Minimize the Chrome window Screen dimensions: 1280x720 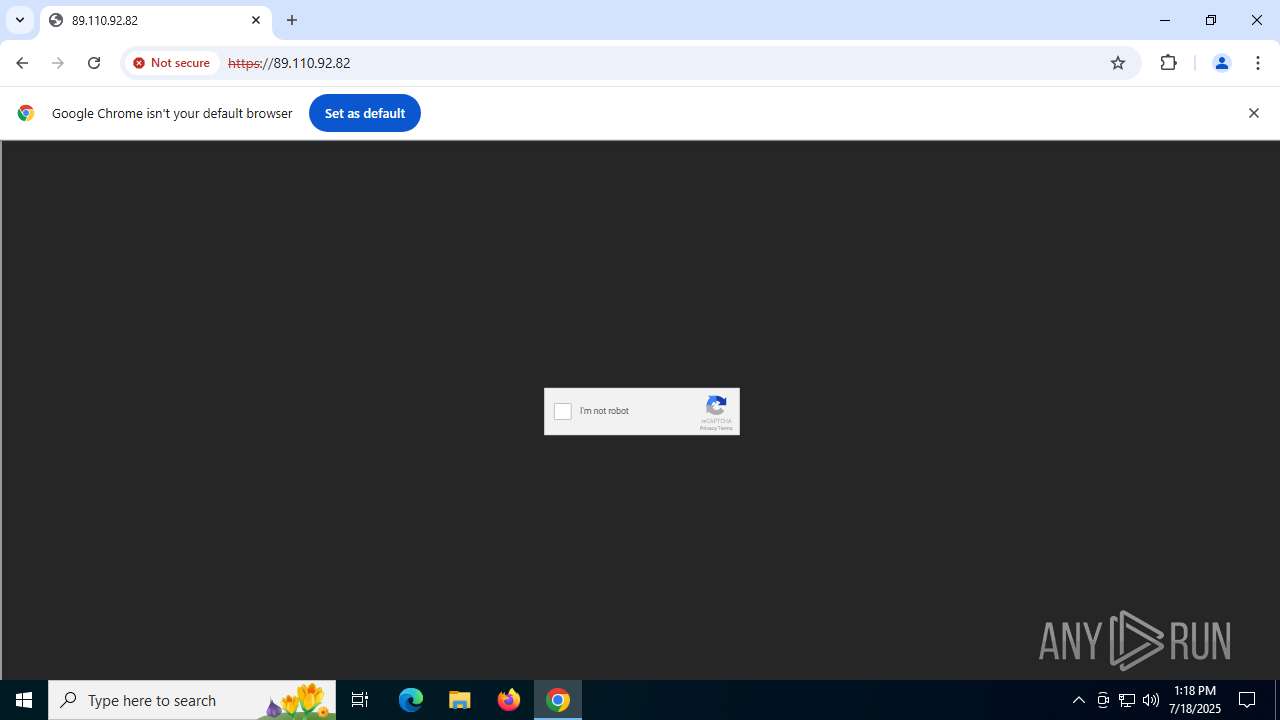pos(1165,20)
